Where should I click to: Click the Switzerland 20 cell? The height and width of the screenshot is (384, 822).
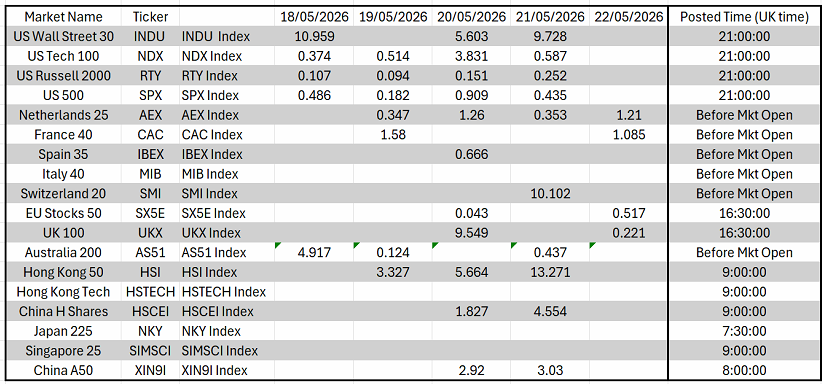(63, 194)
